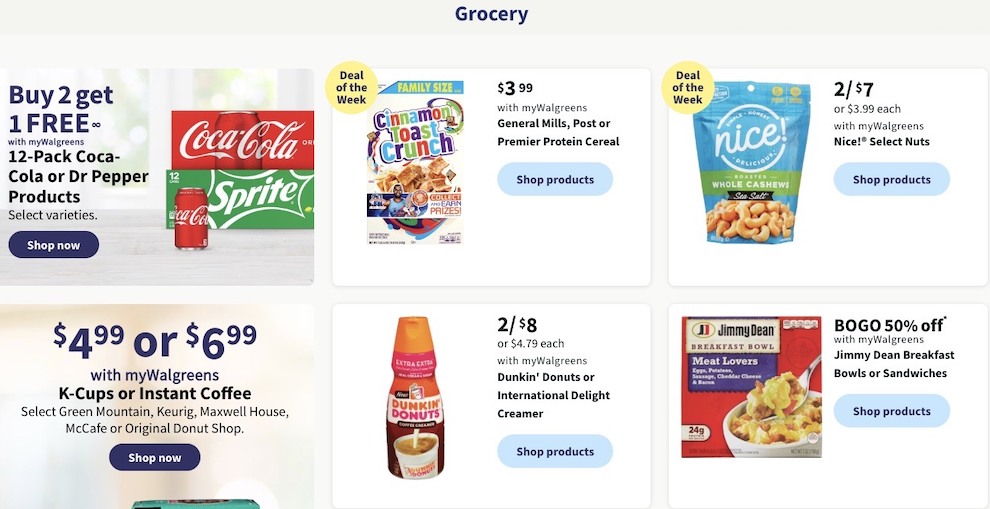Click the Coca-Cola 12-pack image

click(242, 140)
